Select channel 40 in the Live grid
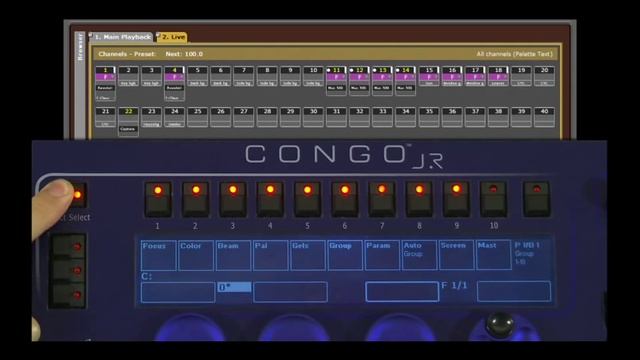640x360 pixels. coord(544,117)
